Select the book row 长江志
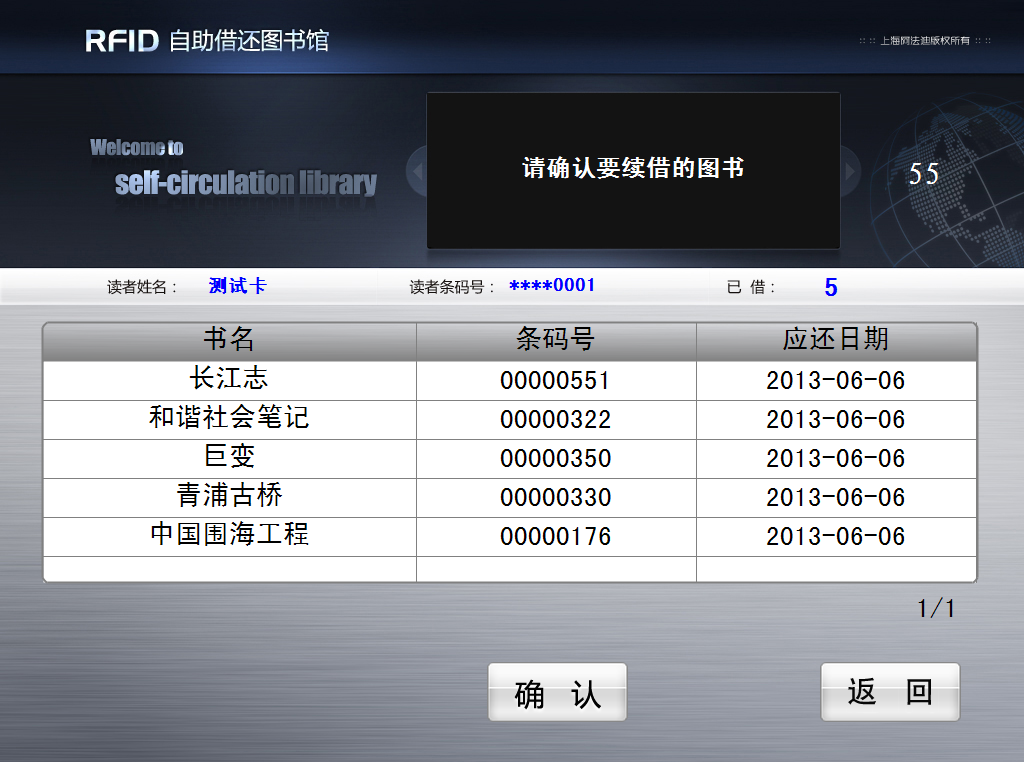Image resolution: width=1024 pixels, height=762 pixels. [228, 380]
